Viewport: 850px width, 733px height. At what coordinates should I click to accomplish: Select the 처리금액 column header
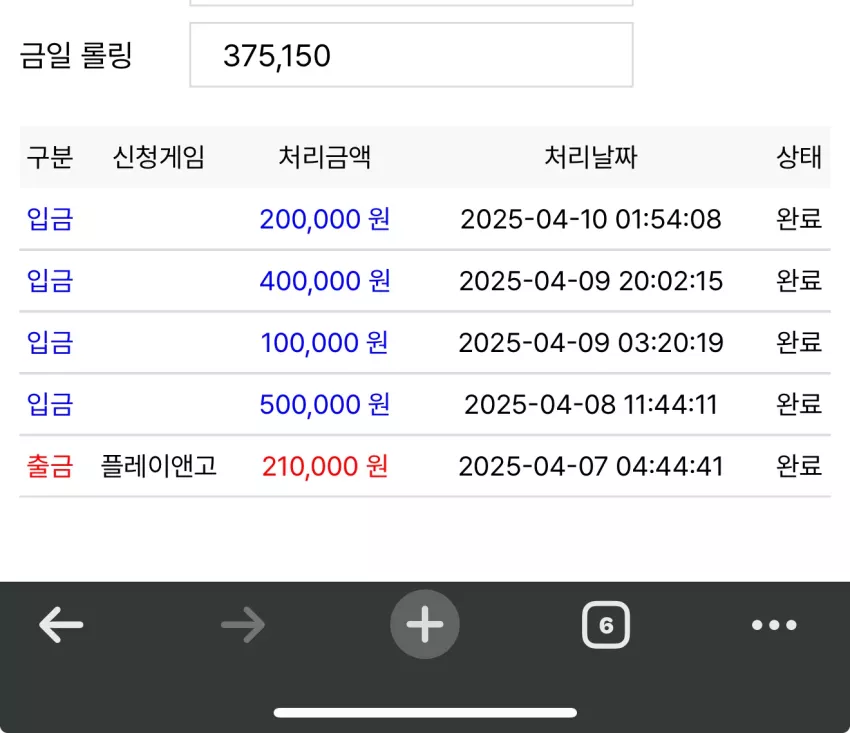325,157
